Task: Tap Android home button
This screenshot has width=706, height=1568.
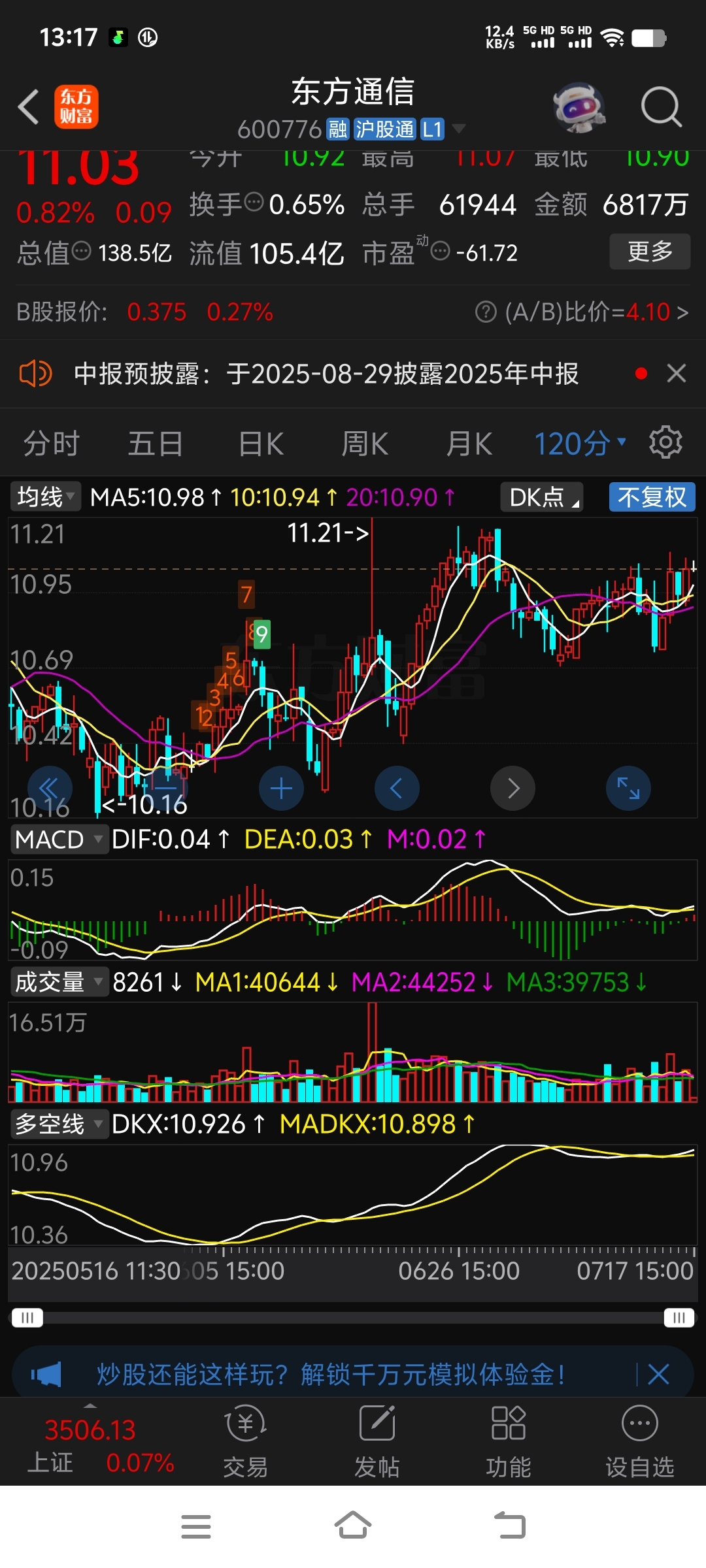Action: 353,1526
